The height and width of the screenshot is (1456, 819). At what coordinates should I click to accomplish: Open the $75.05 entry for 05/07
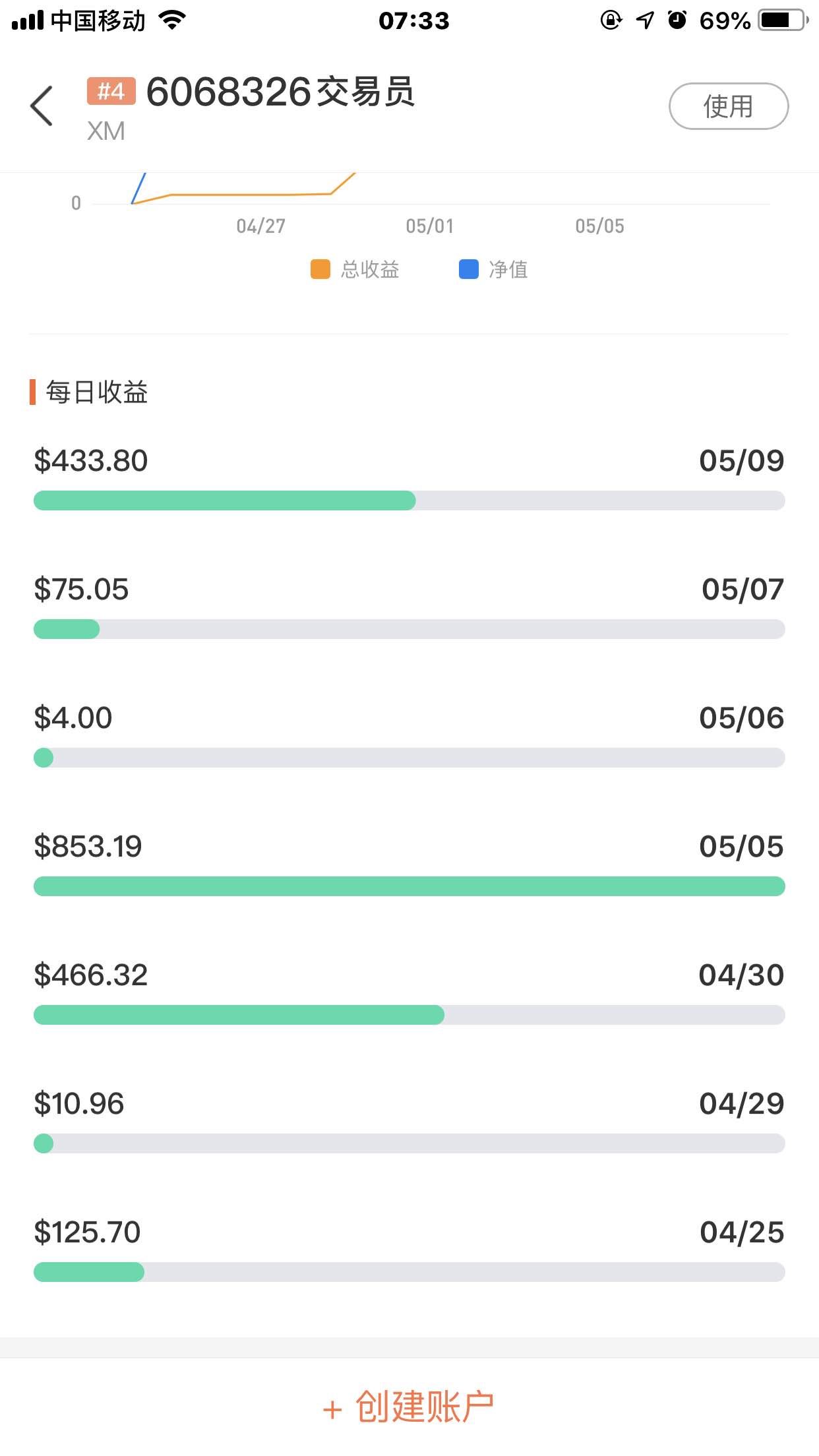(x=409, y=605)
